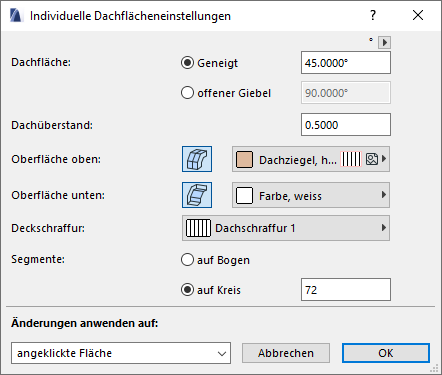Image resolution: width=442 pixels, height=375 pixels.
Task: Click the Oberfläche oben: label
Action: (x=56, y=159)
